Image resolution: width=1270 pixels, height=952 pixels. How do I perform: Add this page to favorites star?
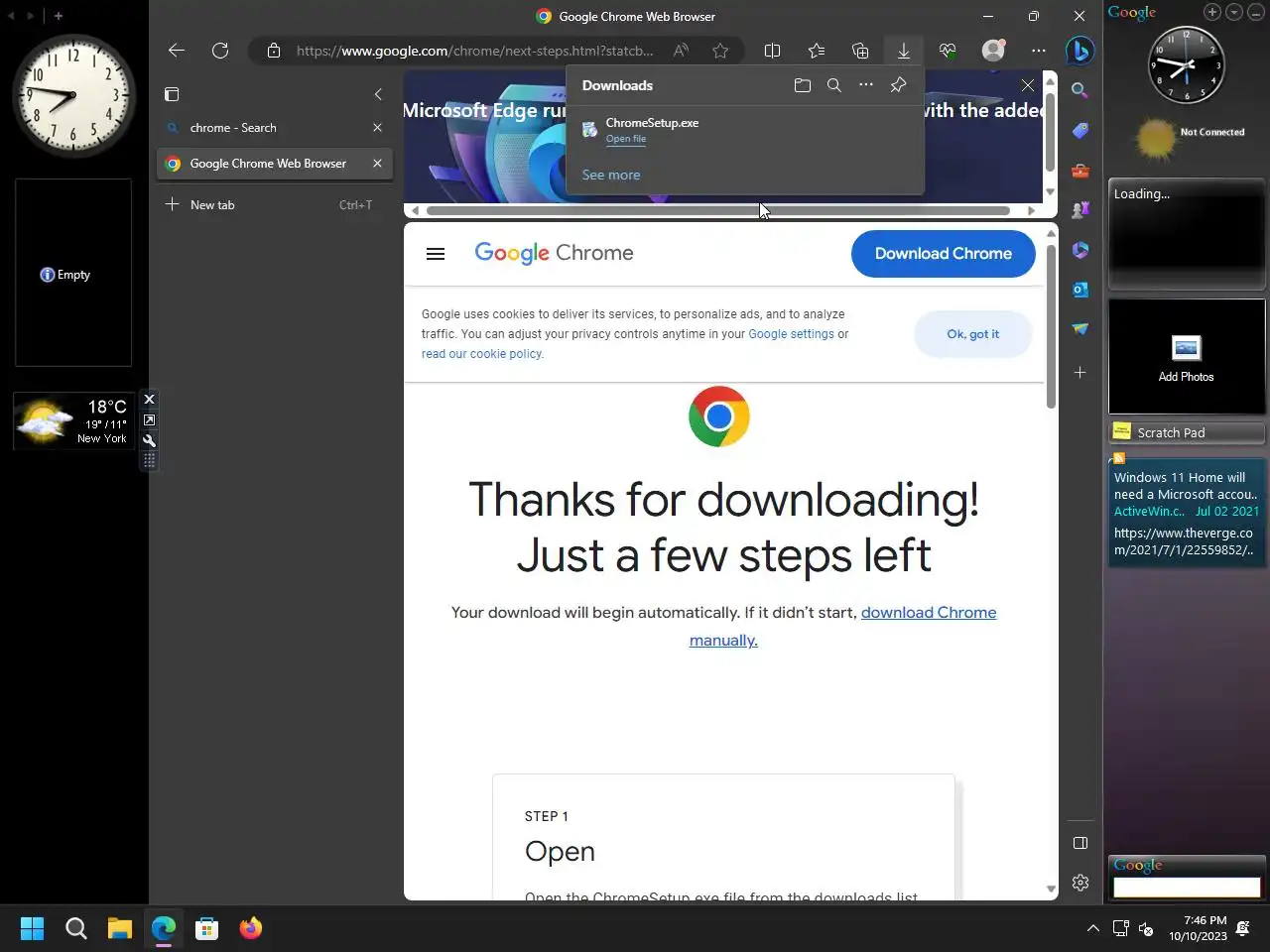[720, 51]
